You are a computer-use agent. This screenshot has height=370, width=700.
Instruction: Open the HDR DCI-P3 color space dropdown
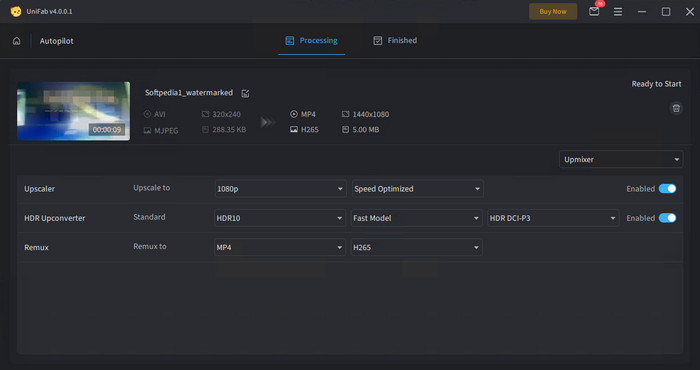pos(553,218)
